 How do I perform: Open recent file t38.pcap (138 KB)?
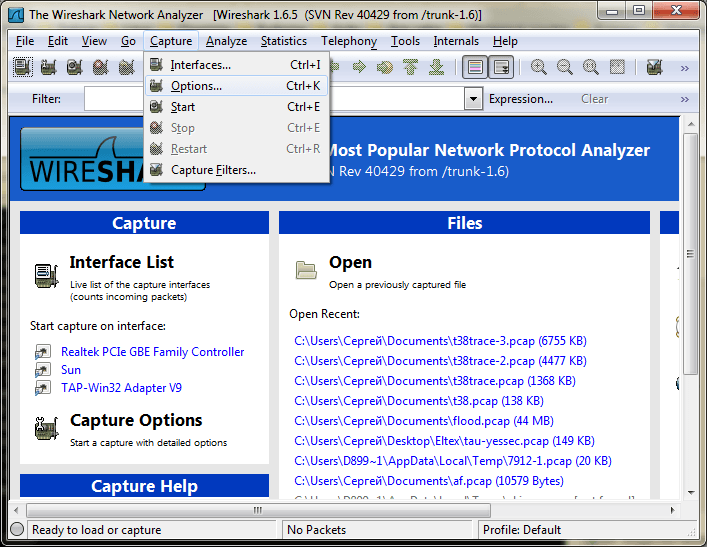point(419,401)
